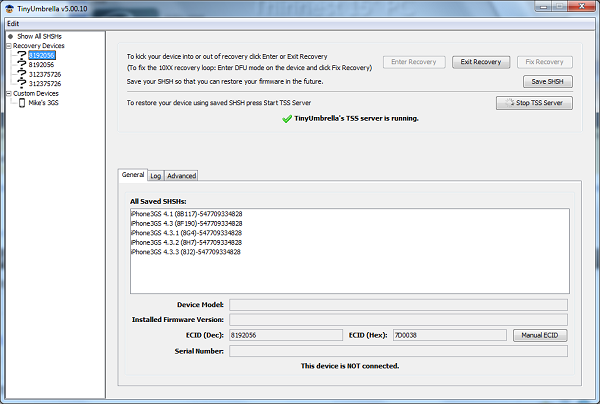
Task: Click the TinyUmbrella icon in the title bar
Action: pos(10,8)
